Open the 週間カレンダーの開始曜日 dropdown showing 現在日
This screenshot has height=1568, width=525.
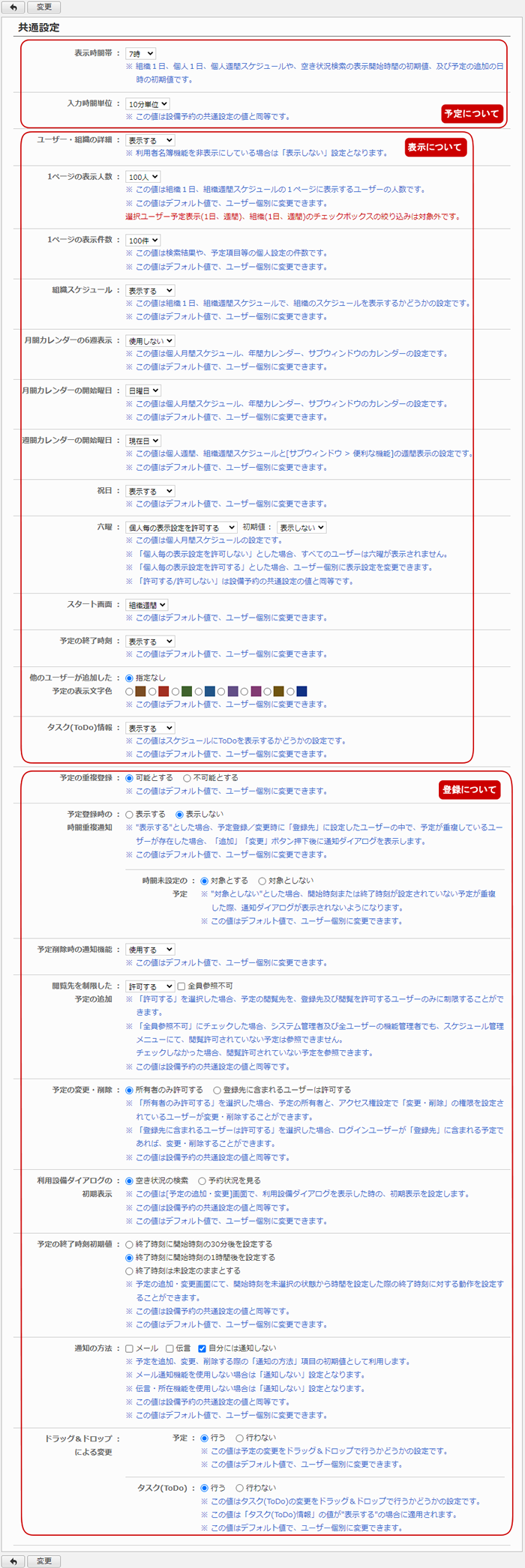pyautogui.click(x=143, y=441)
